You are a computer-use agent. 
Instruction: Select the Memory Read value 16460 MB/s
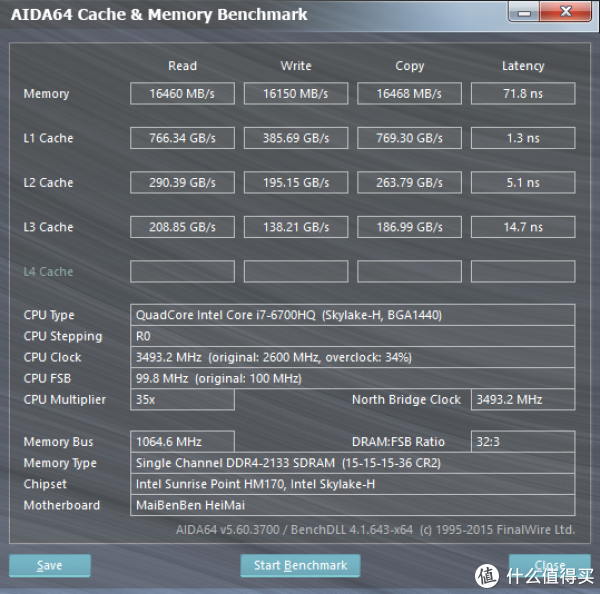182,93
